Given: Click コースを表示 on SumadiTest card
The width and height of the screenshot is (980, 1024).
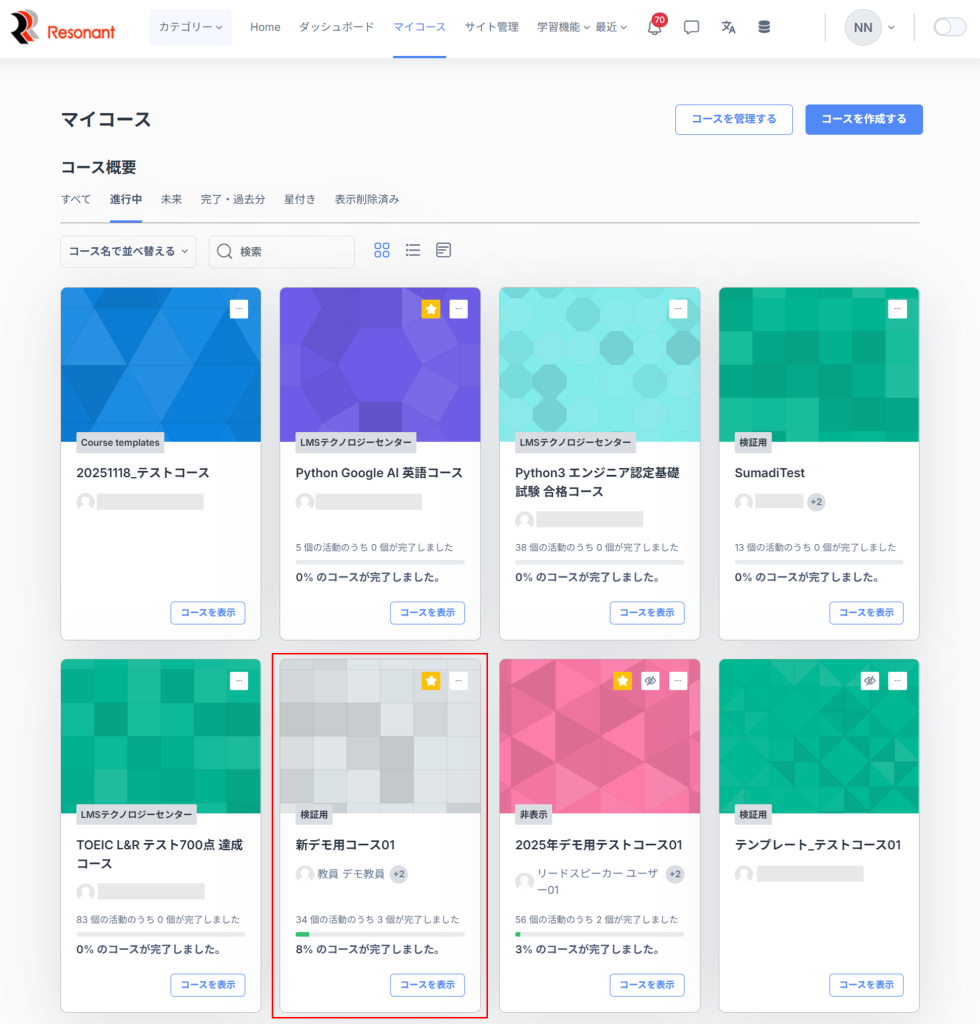Looking at the screenshot, I should pyautogui.click(x=866, y=613).
